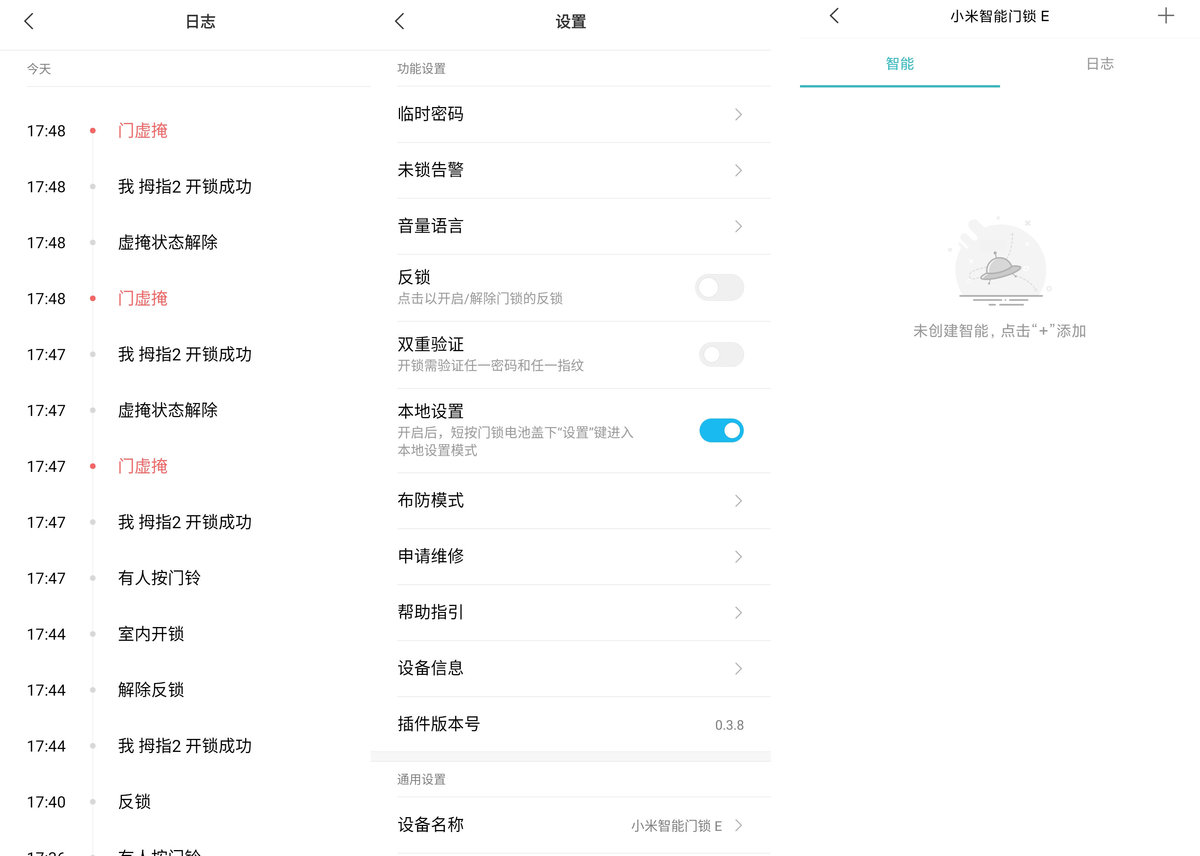Open the 临时密码 settings row
1200x856 pixels.
point(570,114)
